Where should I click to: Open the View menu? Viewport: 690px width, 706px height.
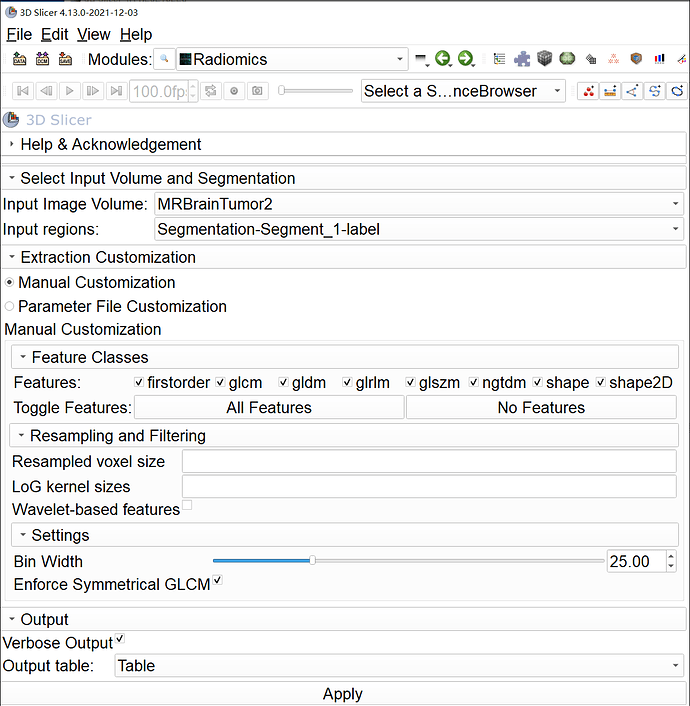coord(93,34)
